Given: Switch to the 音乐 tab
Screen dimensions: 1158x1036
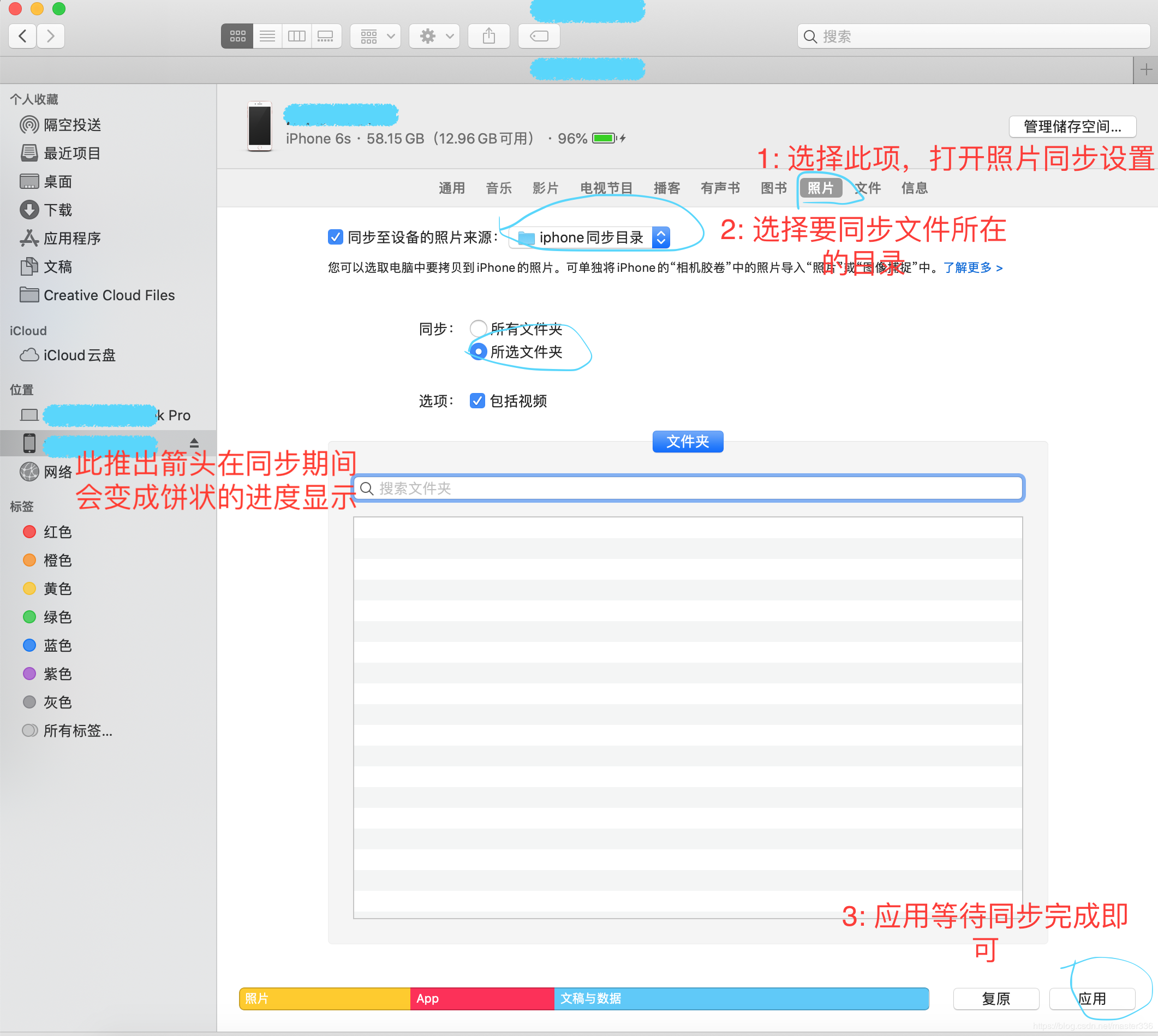Looking at the screenshot, I should coord(498,188).
